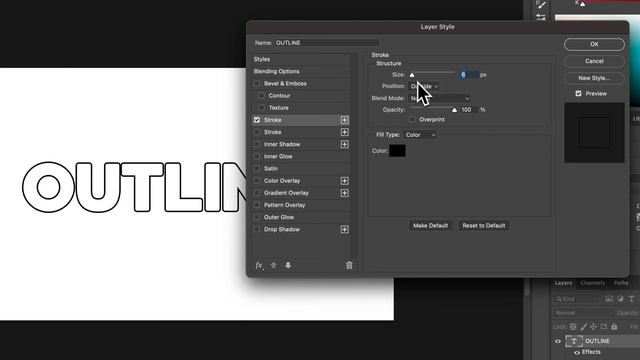Viewport: 640px width, 360px height.
Task: Click the Reset to Default button
Action: click(x=484, y=226)
